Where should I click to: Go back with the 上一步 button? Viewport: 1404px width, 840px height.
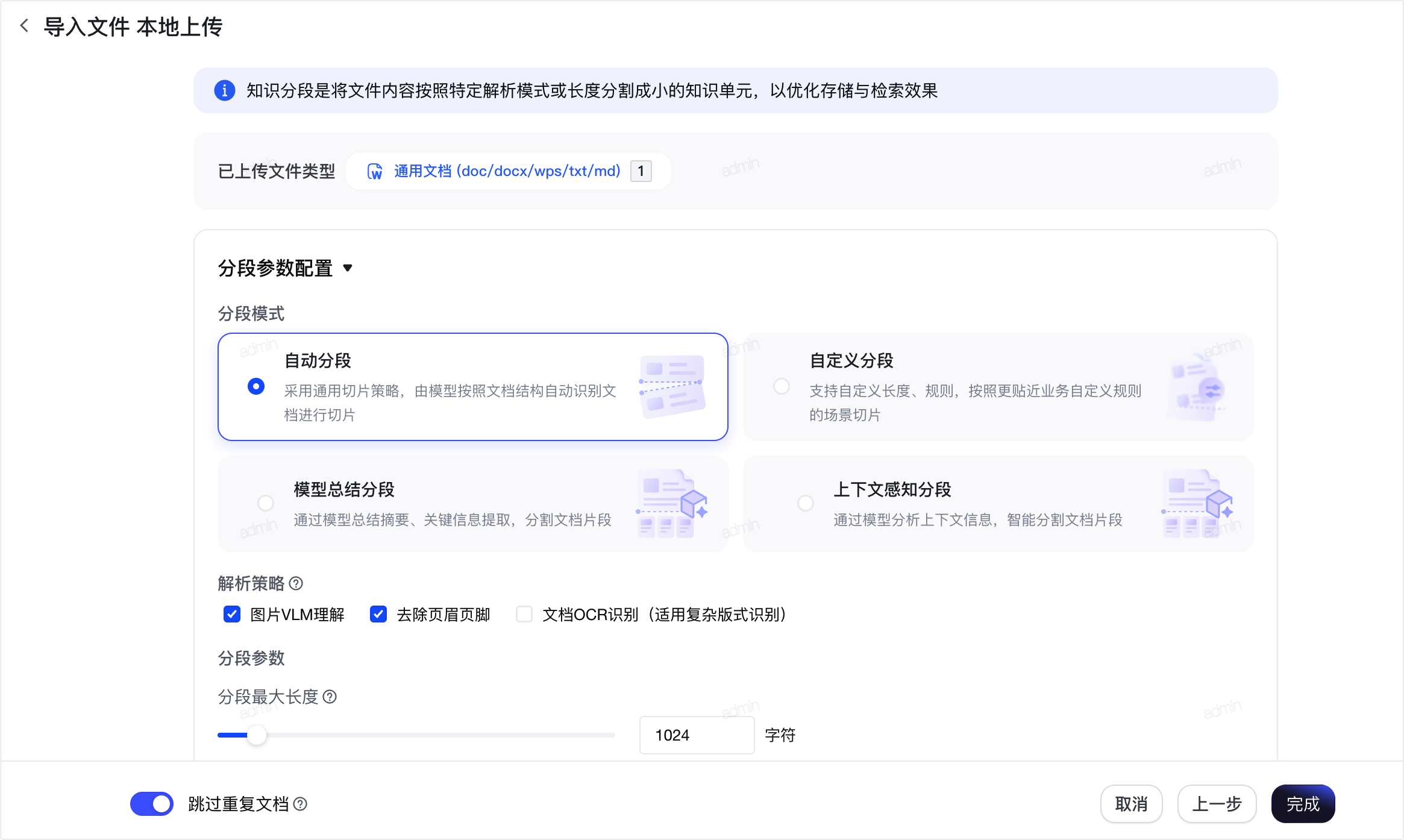click(1217, 804)
